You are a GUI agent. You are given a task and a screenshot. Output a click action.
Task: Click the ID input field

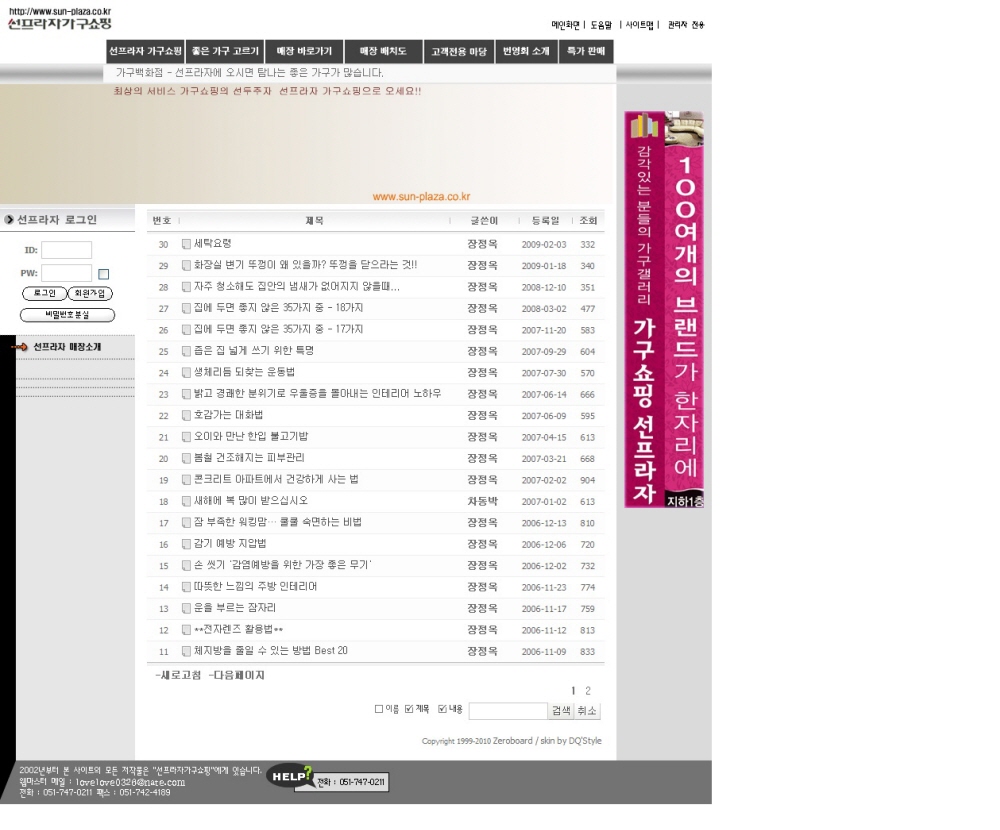[66, 250]
